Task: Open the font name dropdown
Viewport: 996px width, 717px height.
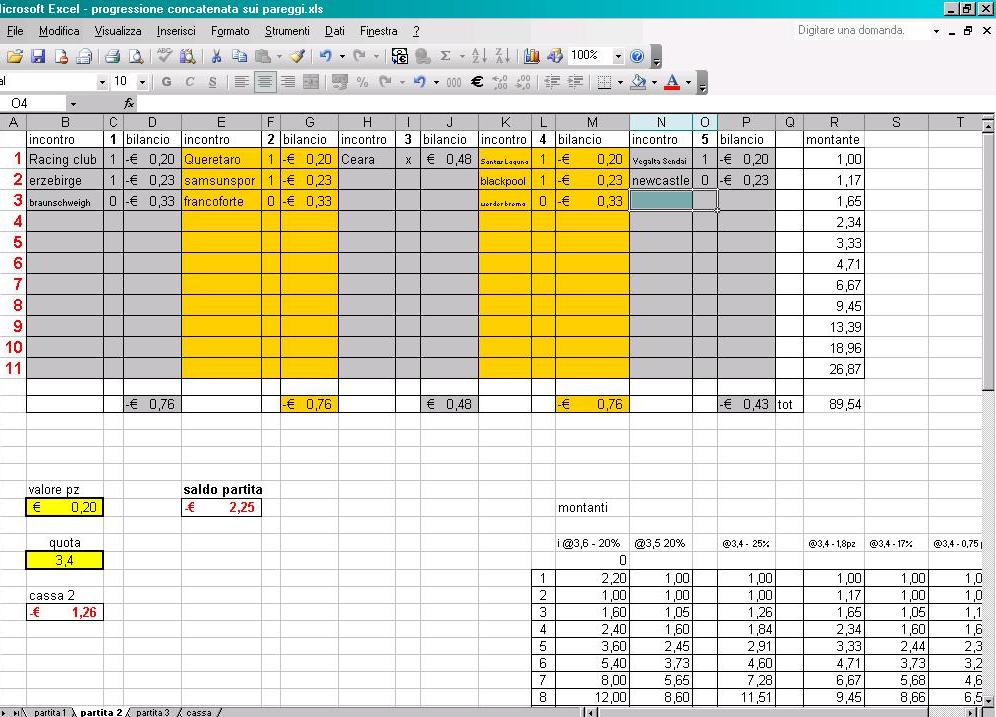Action: click(102, 82)
